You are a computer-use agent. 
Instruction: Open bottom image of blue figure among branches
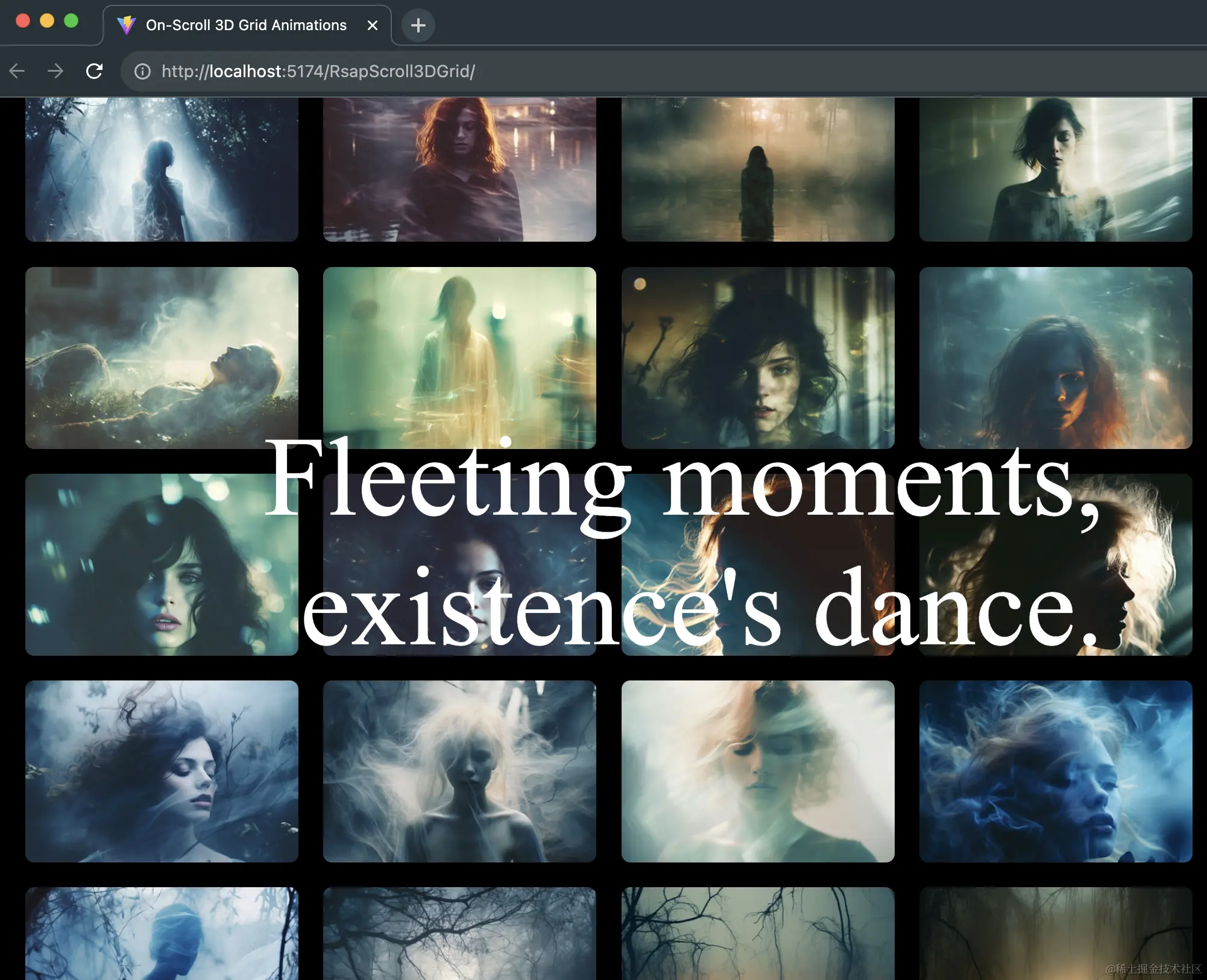[x=162, y=933]
